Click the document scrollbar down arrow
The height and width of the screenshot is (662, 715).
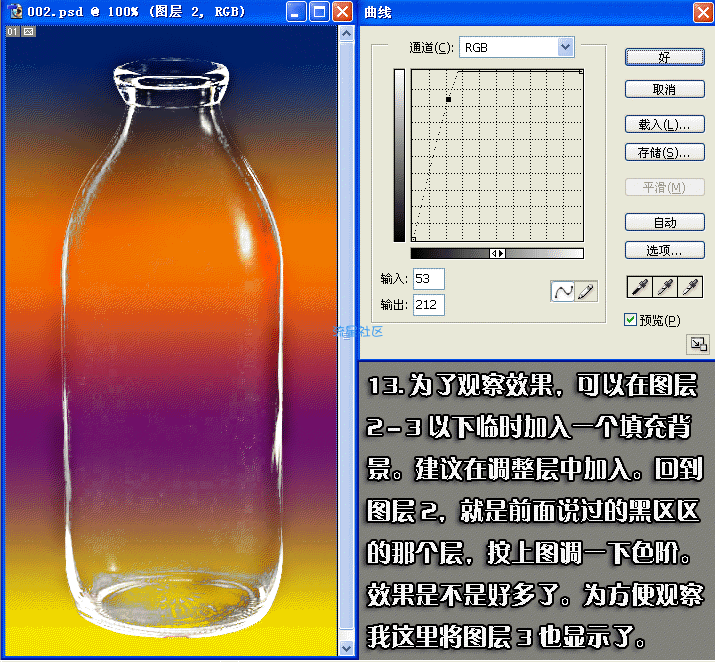pos(347,647)
